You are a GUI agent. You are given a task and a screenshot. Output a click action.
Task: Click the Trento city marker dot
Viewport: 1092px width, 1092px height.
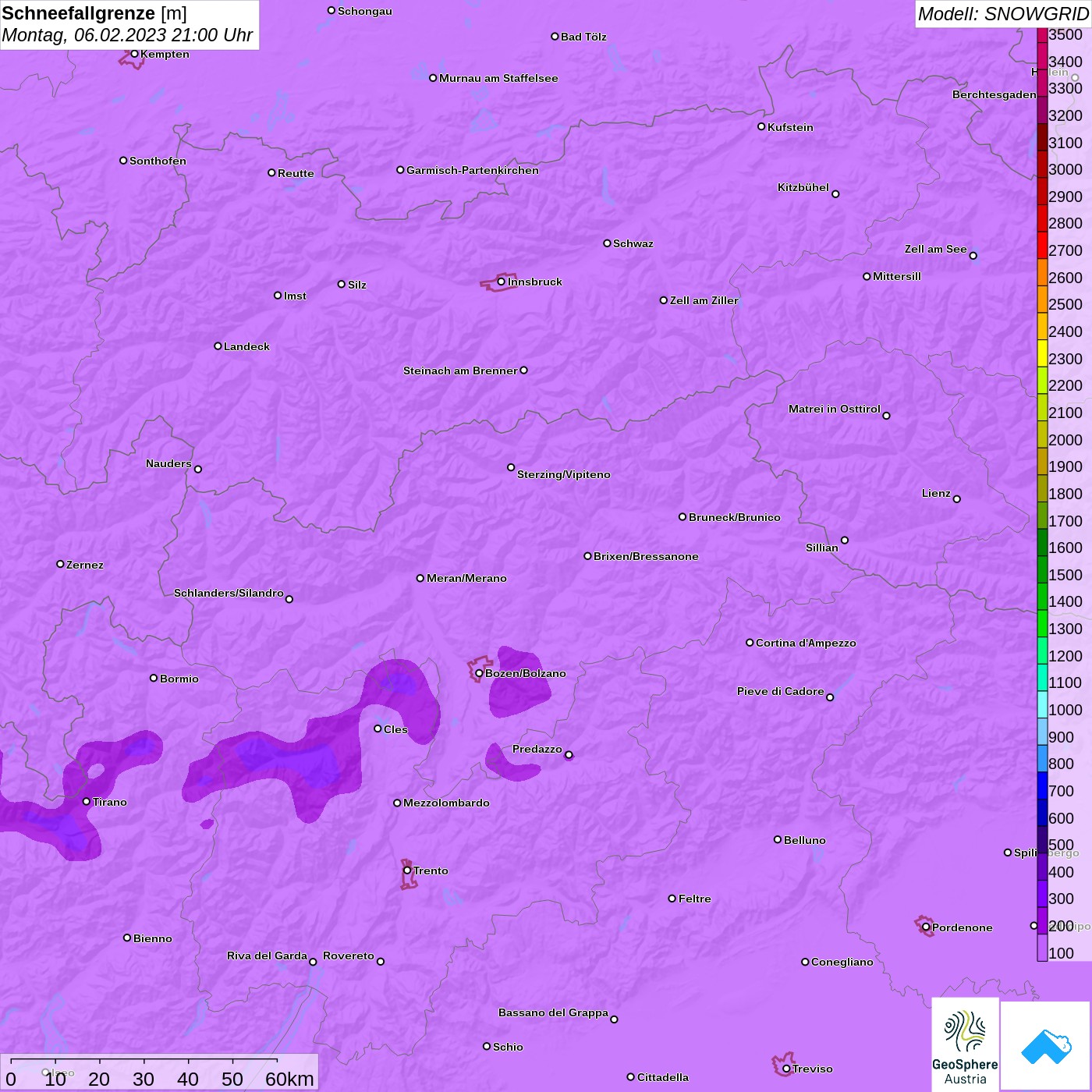[407, 870]
